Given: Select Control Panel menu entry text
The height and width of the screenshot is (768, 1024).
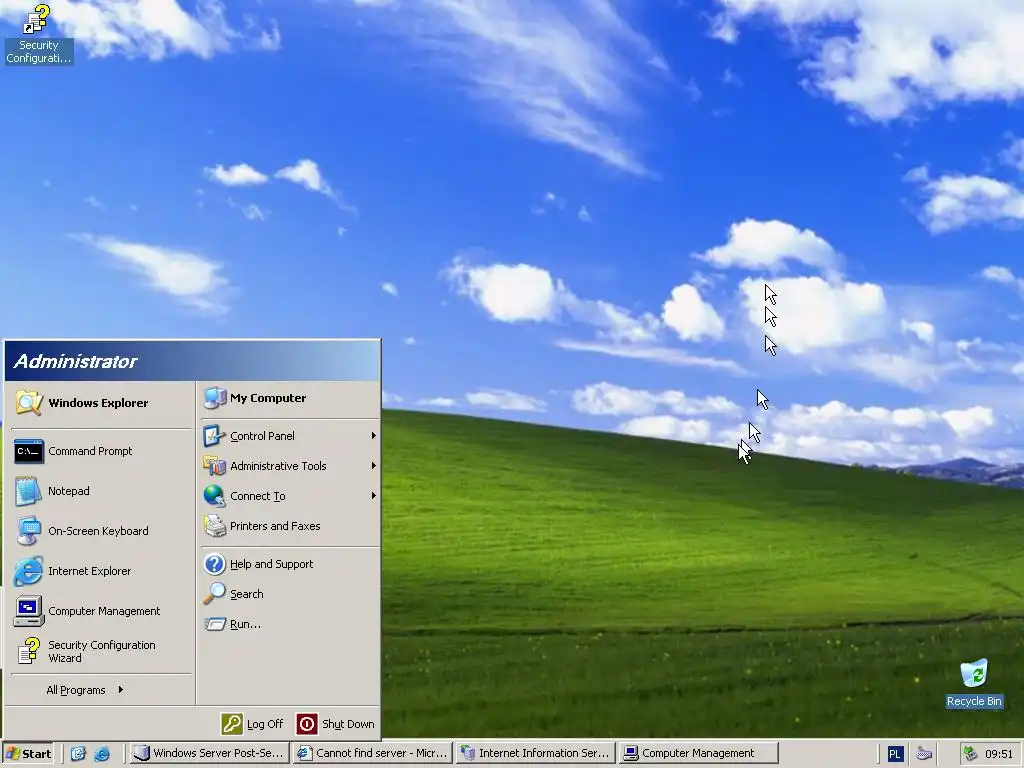Looking at the screenshot, I should pos(262,436).
